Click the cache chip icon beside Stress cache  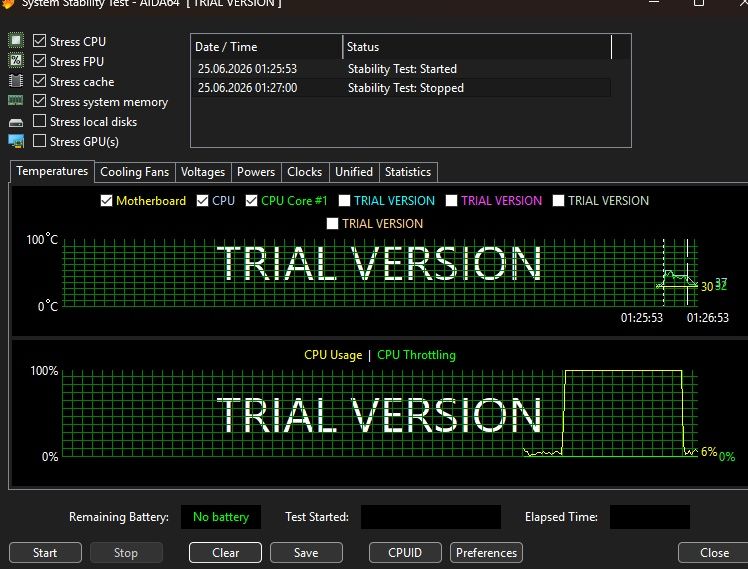point(16,81)
